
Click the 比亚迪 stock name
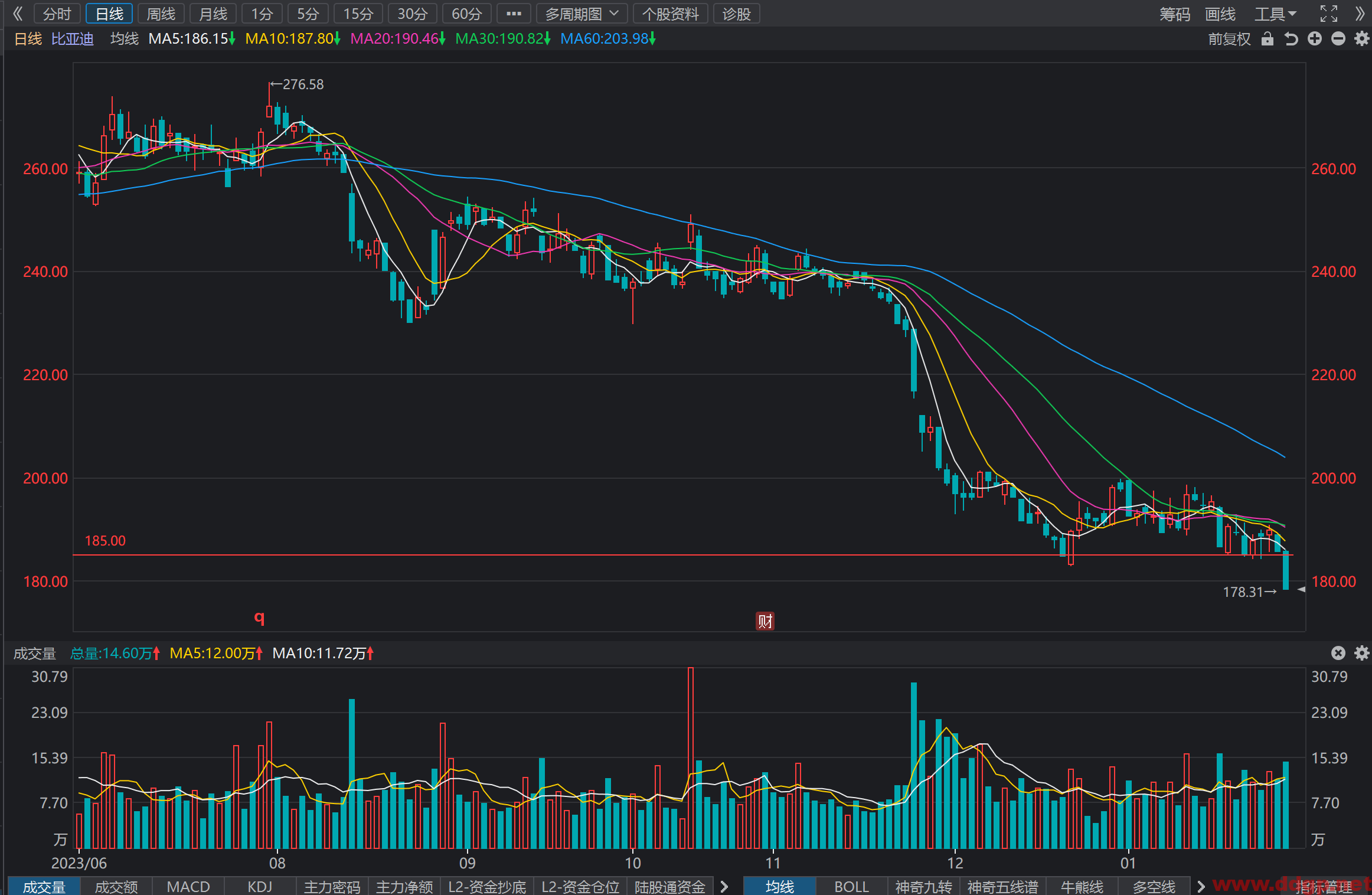(x=73, y=39)
